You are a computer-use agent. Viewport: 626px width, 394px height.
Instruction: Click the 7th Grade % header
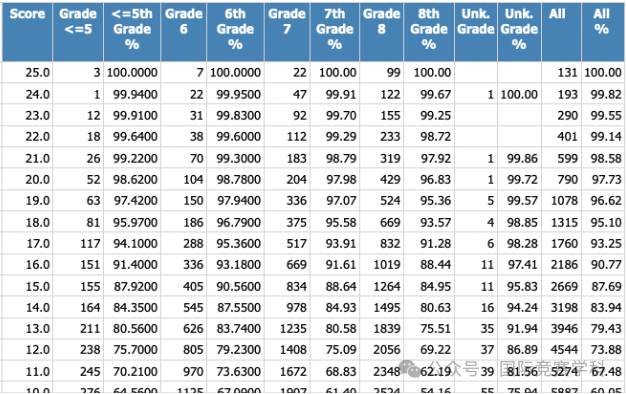tap(335, 32)
